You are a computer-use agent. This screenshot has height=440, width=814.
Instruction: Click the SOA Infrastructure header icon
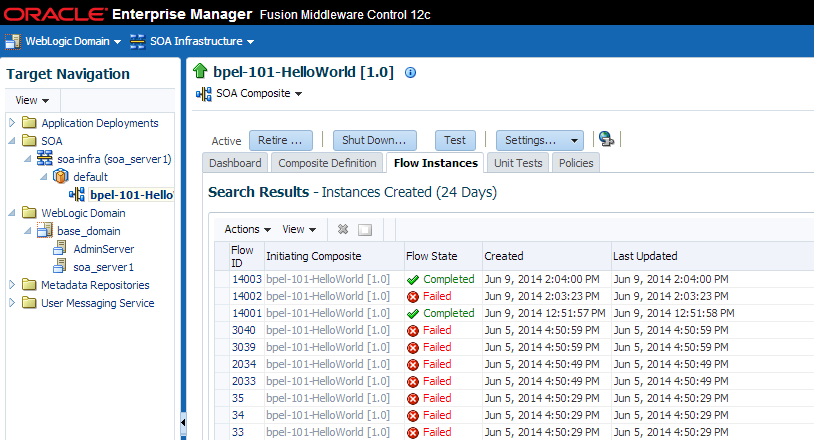[x=138, y=42]
